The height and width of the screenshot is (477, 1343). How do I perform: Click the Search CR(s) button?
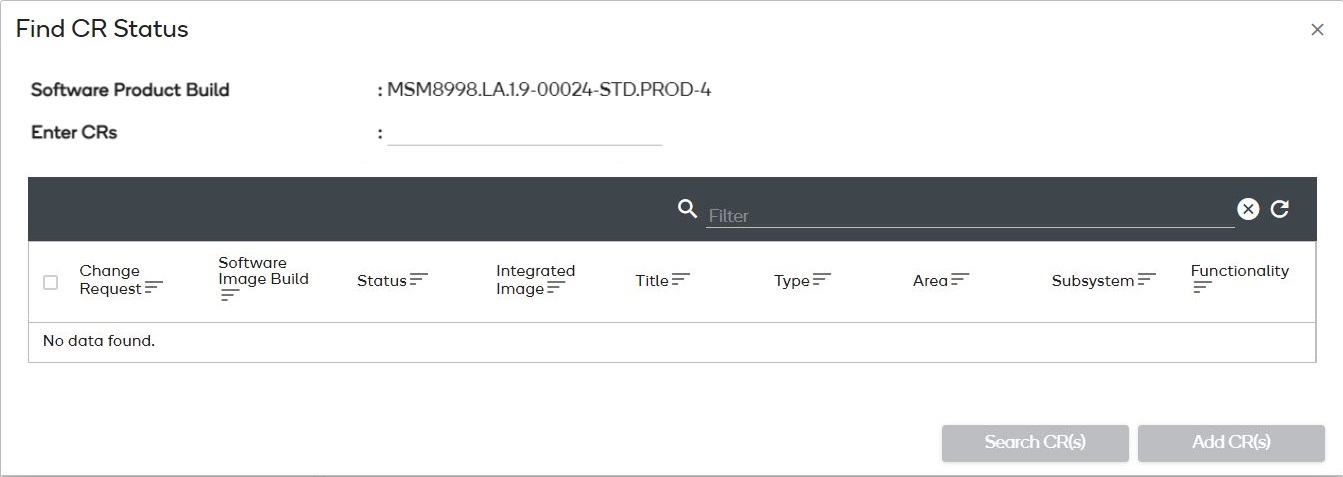point(1035,443)
